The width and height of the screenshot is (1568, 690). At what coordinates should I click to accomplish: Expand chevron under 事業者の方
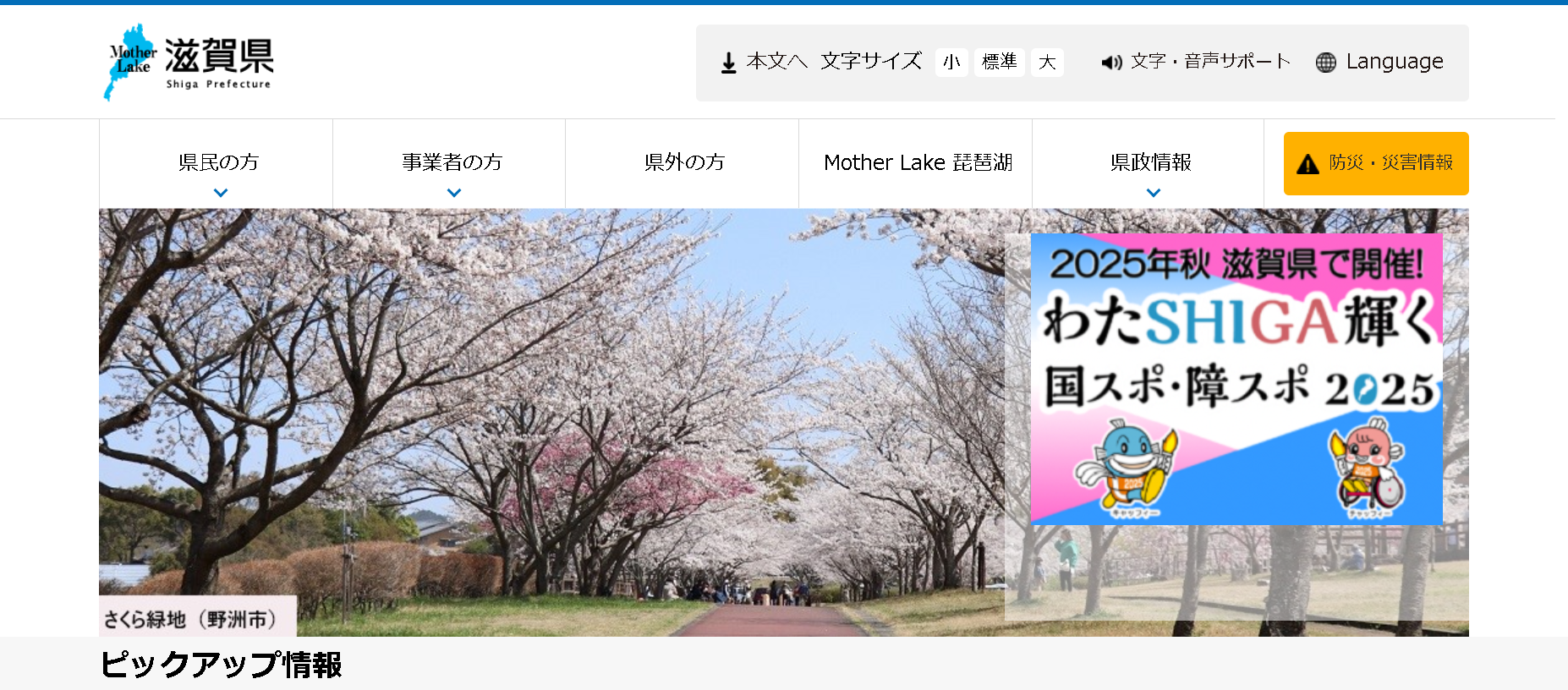pyautogui.click(x=454, y=193)
